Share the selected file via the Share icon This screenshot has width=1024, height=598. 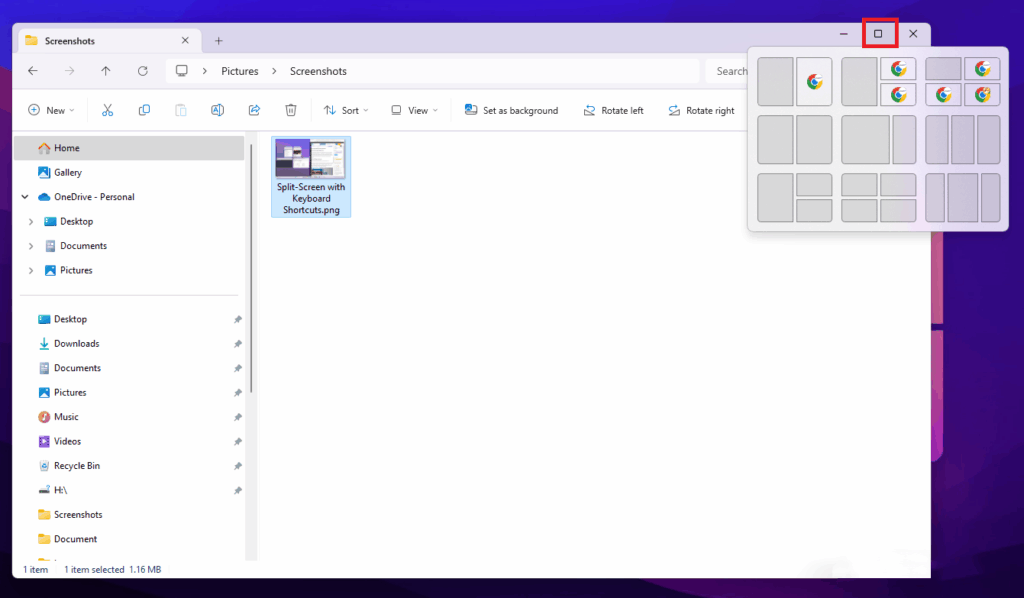point(254,110)
